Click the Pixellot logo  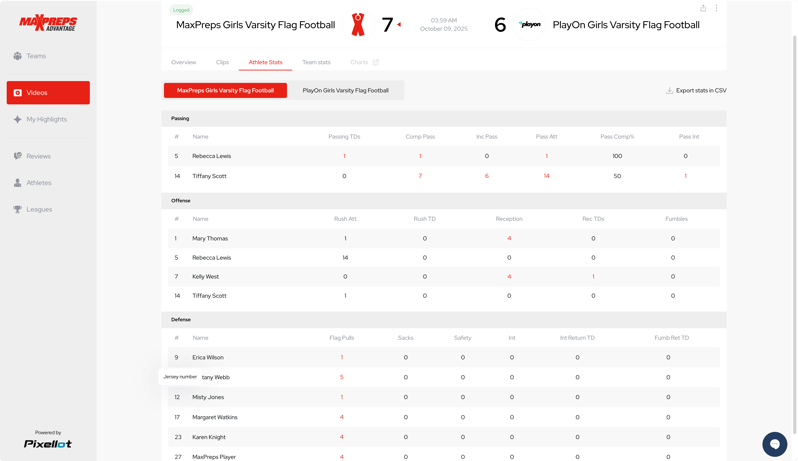(x=48, y=444)
